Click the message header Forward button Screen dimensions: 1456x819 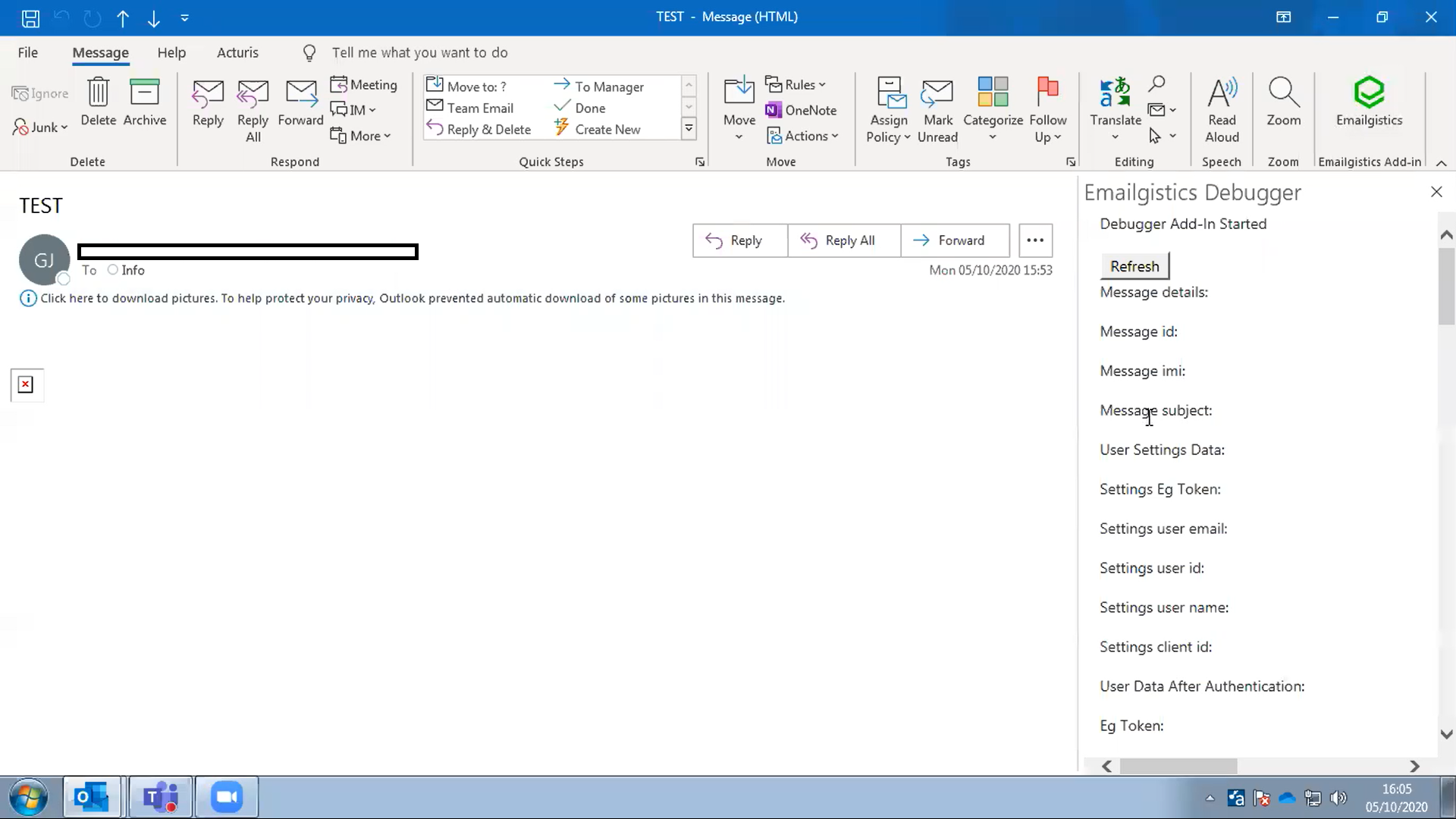coord(955,240)
